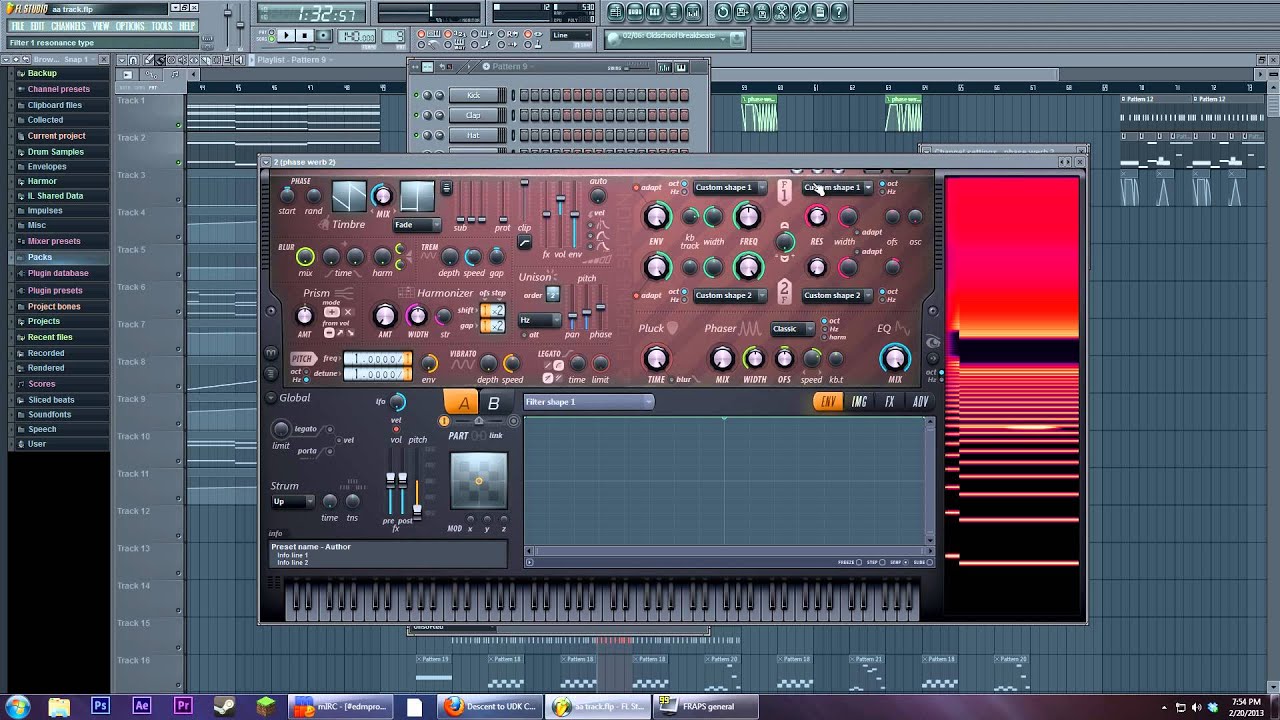Switch to Harmor part B tab
This screenshot has width=1280, height=720.
point(493,403)
